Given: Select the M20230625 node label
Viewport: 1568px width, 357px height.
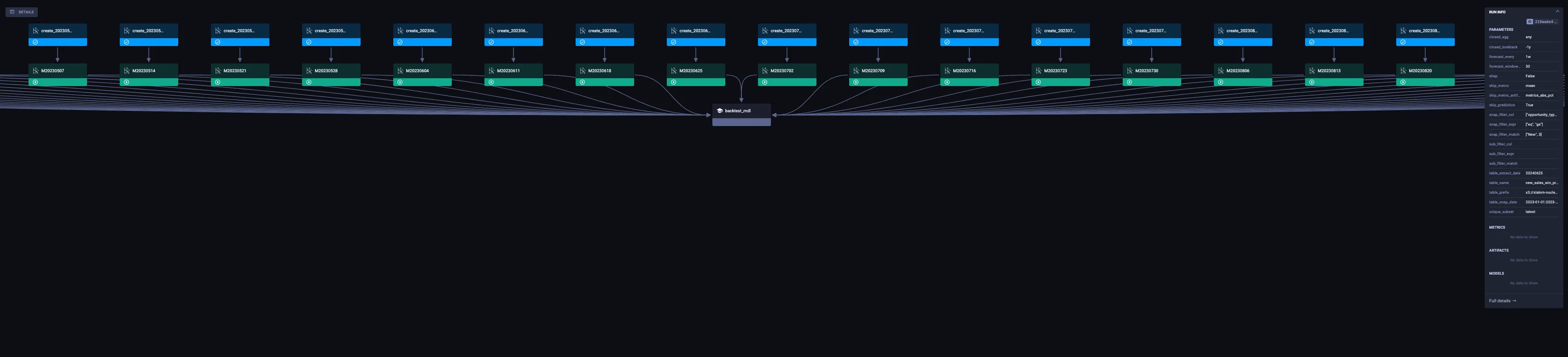Looking at the screenshot, I should click(691, 70).
